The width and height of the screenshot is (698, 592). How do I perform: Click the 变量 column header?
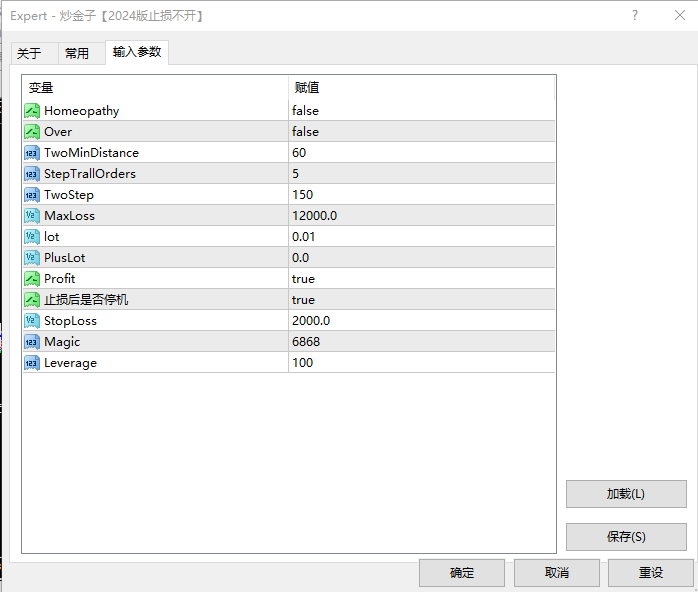[x=155, y=88]
